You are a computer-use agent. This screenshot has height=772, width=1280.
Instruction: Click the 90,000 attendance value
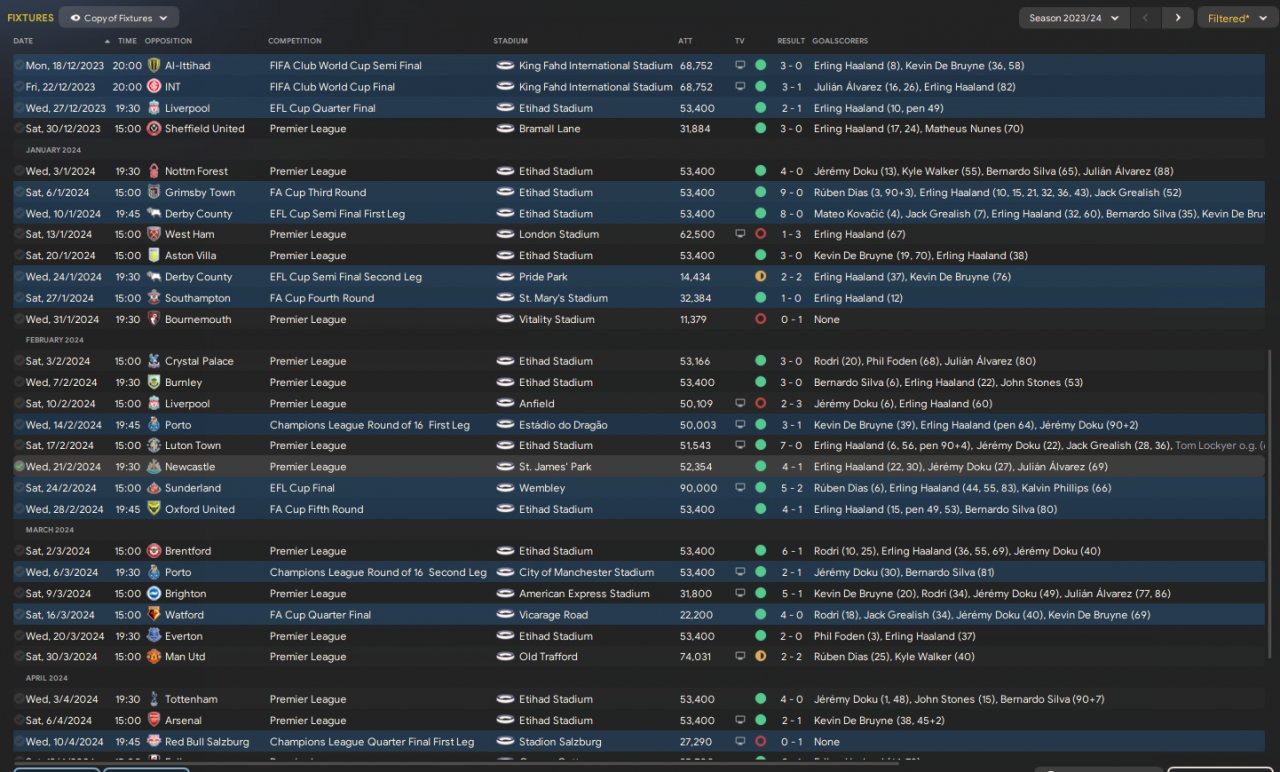point(698,489)
